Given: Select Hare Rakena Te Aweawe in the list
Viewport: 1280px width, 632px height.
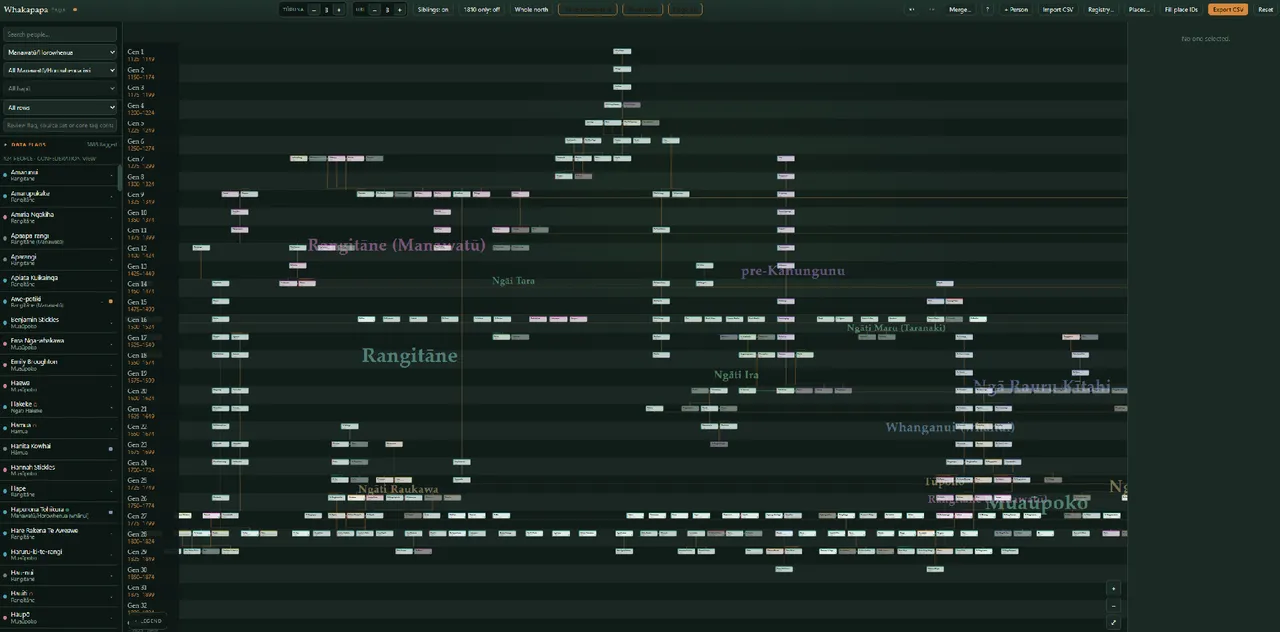Looking at the screenshot, I should (58, 532).
